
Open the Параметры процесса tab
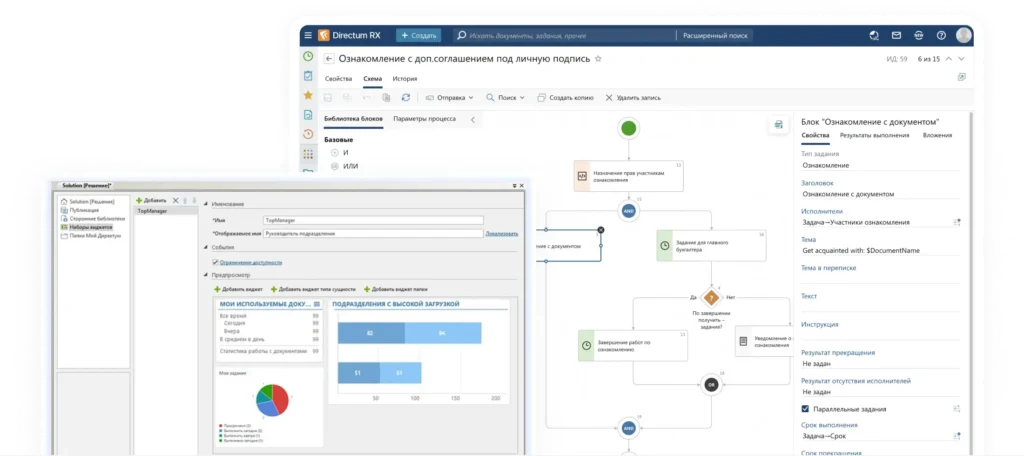pyautogui.click(x=424, y=120)
